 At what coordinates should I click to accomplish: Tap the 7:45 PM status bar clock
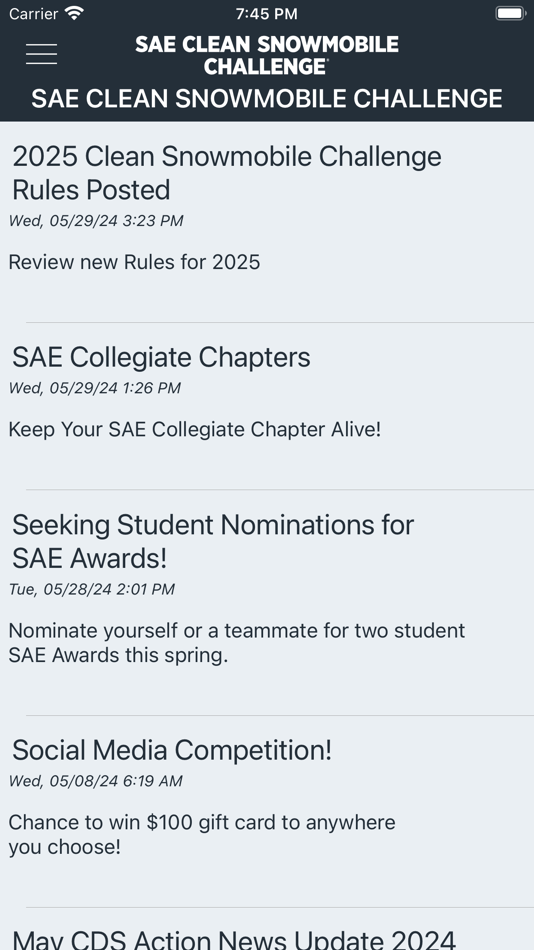pos(267,13)
